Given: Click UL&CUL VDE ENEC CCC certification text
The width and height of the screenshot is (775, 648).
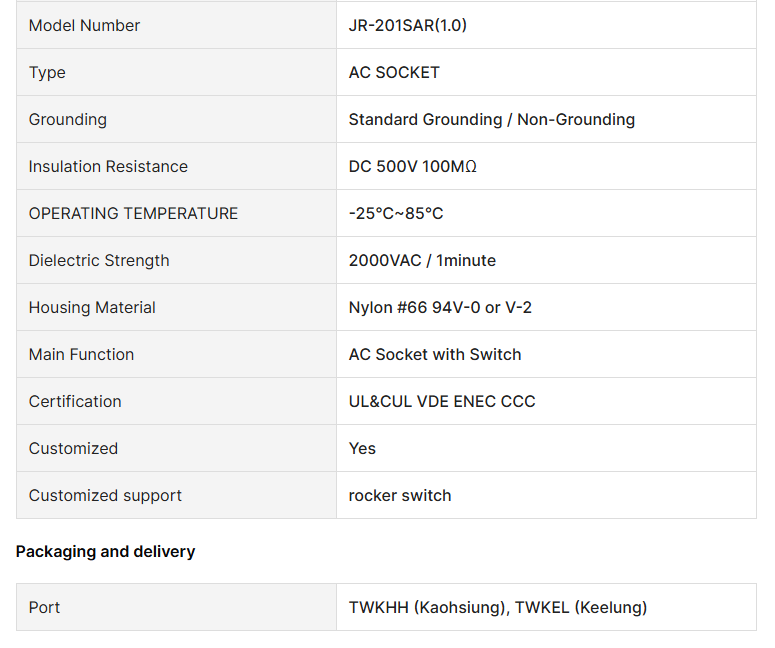Looking at the screenshot, I should tap(442, 401).
